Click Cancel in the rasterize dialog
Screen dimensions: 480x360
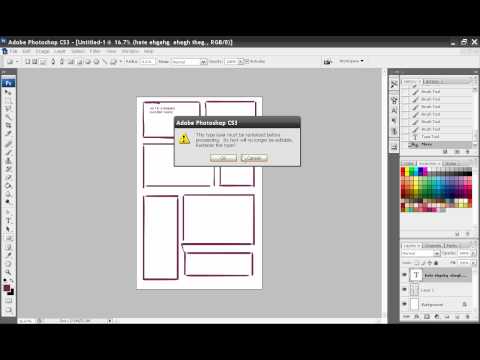click(x=254, y=158)
